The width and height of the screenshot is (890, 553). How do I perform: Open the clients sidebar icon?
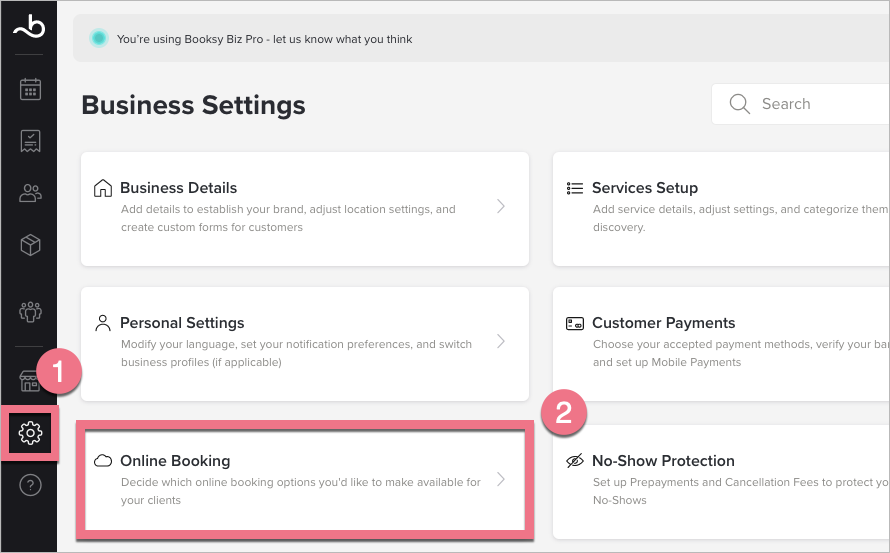click(30, 193)
